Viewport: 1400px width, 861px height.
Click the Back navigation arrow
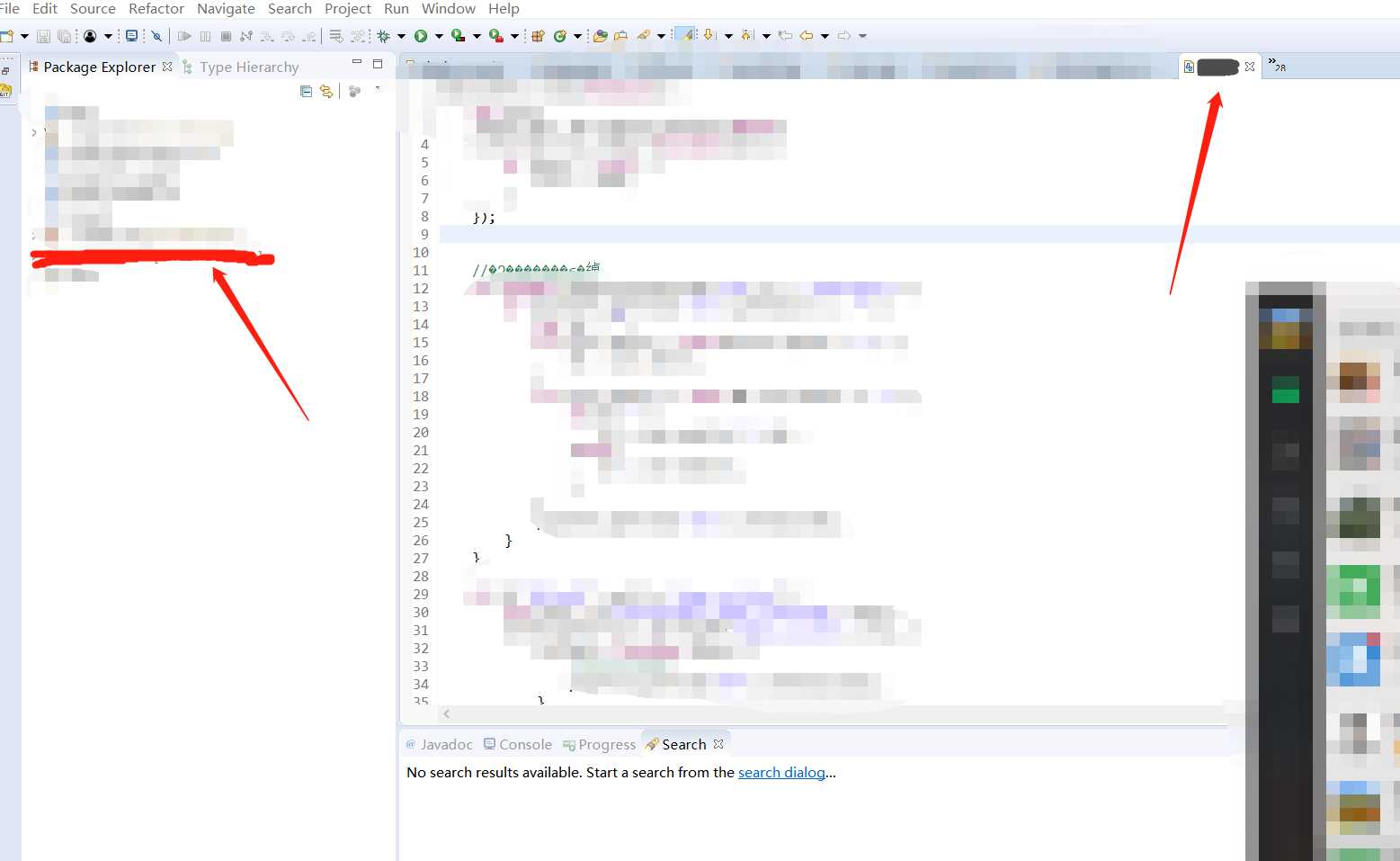(x=807, y=36)
